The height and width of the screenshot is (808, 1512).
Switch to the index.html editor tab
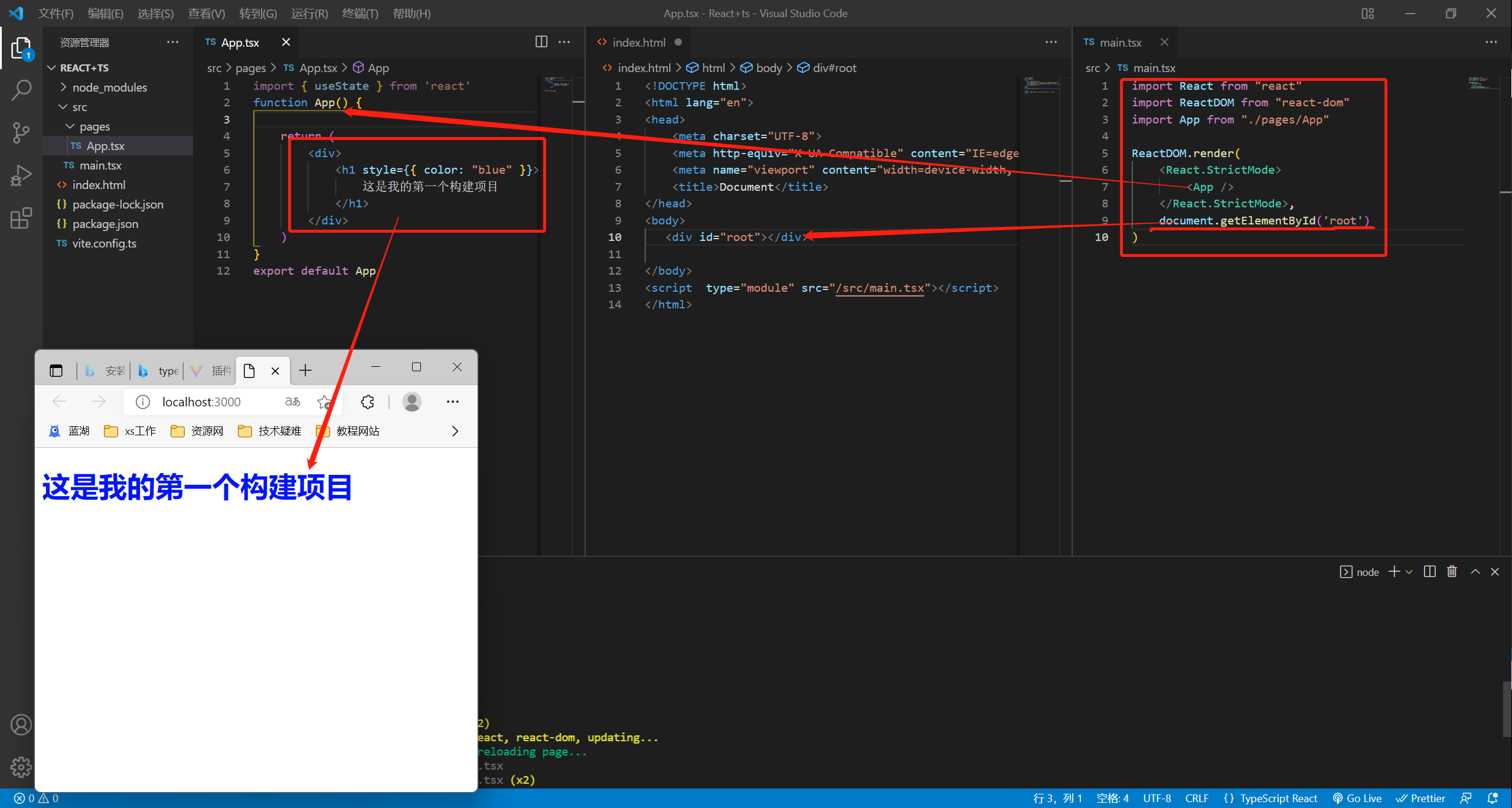coord(639,42)
